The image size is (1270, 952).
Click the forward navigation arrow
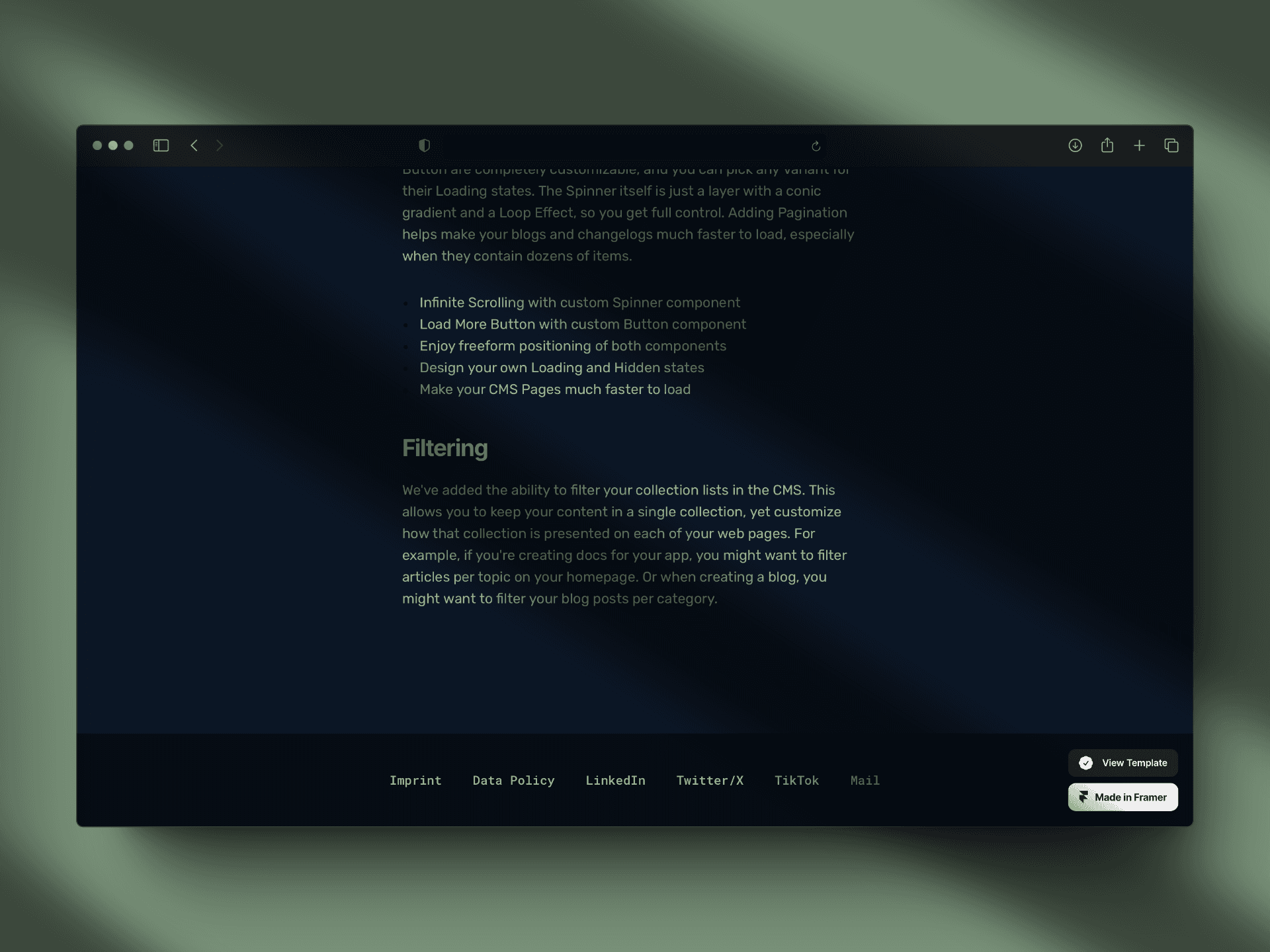220,145
